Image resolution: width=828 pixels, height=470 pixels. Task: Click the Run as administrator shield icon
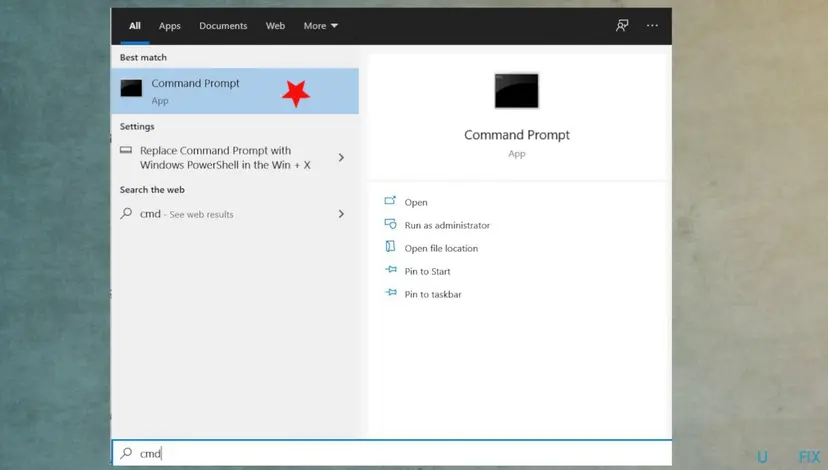(390, 224)
